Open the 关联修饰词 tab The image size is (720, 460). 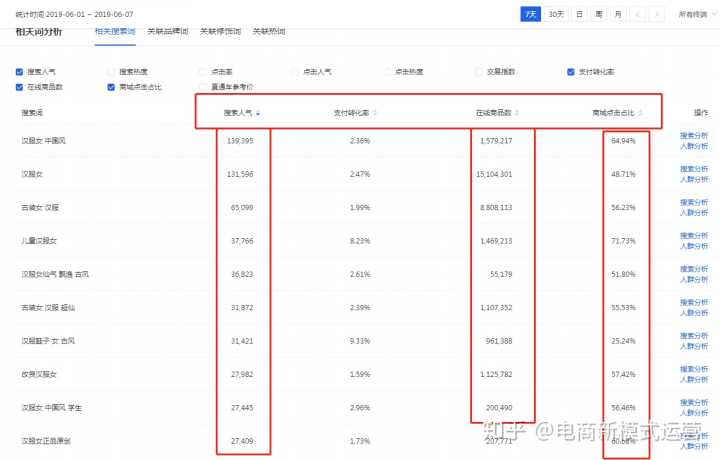click(218, 32)
